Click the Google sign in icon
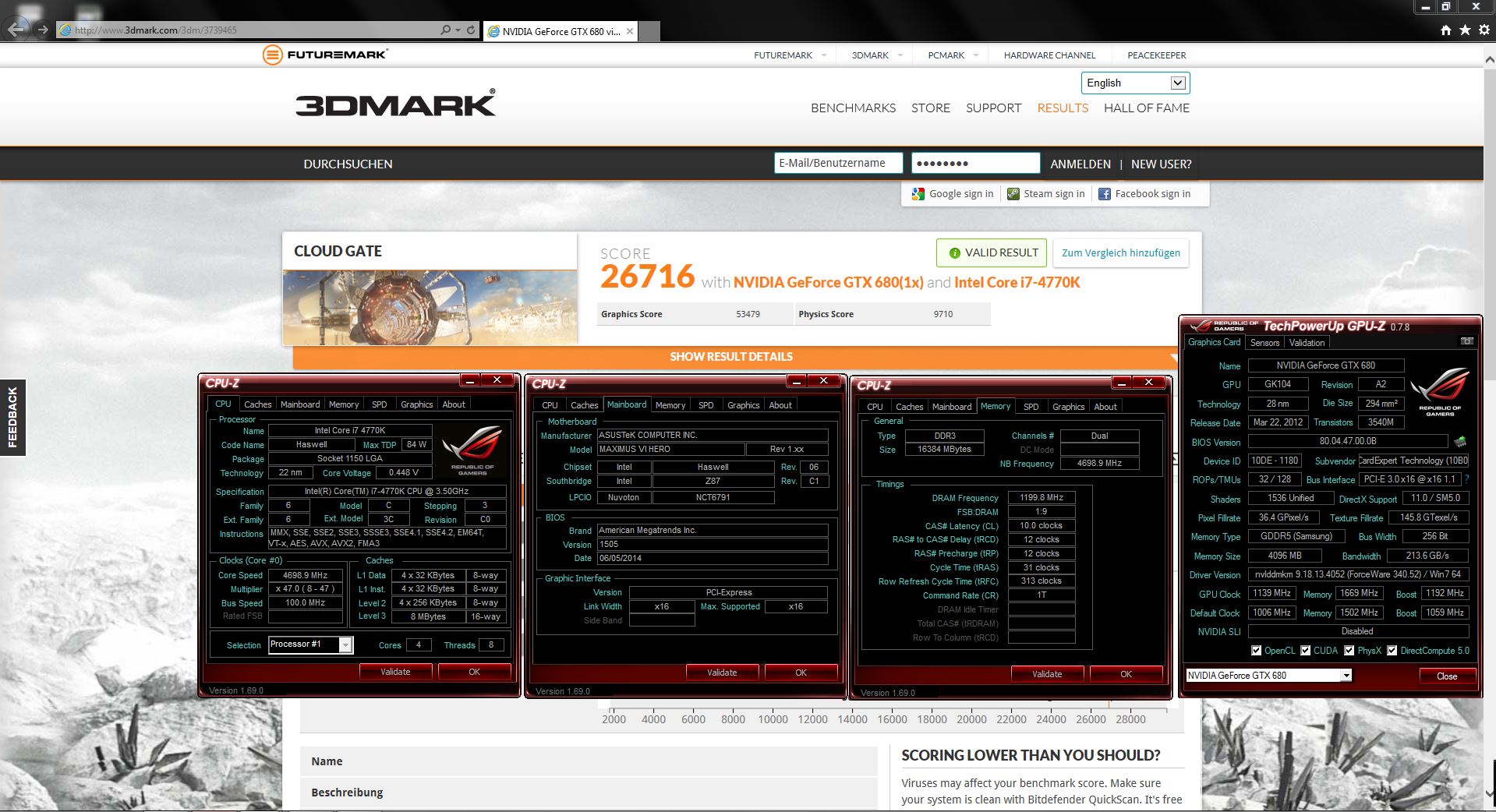The width and height of the screenshot is (1496, 812). [918, 194]
